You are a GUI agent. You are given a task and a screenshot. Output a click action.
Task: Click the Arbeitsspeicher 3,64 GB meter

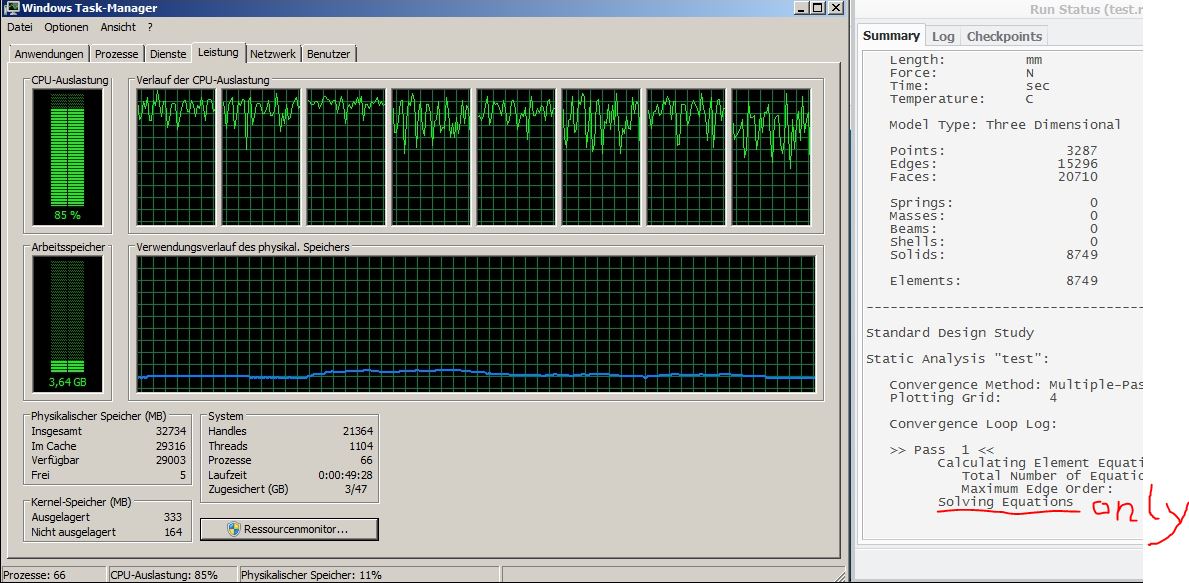tap(68, 324)
